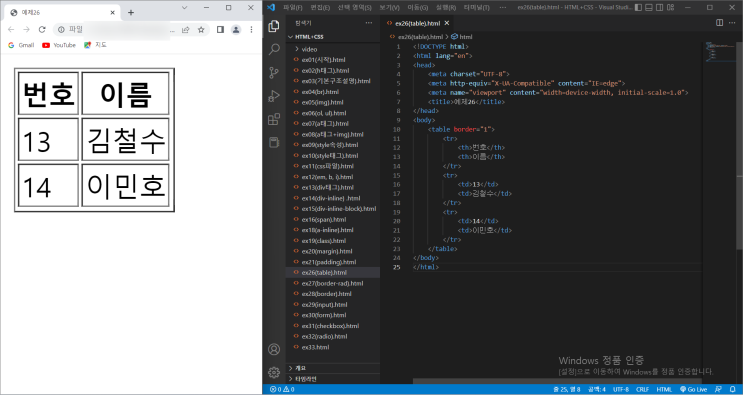Open the 터미널(T) menu
Viewport: 743px width, 395px height.
[476, 7]
